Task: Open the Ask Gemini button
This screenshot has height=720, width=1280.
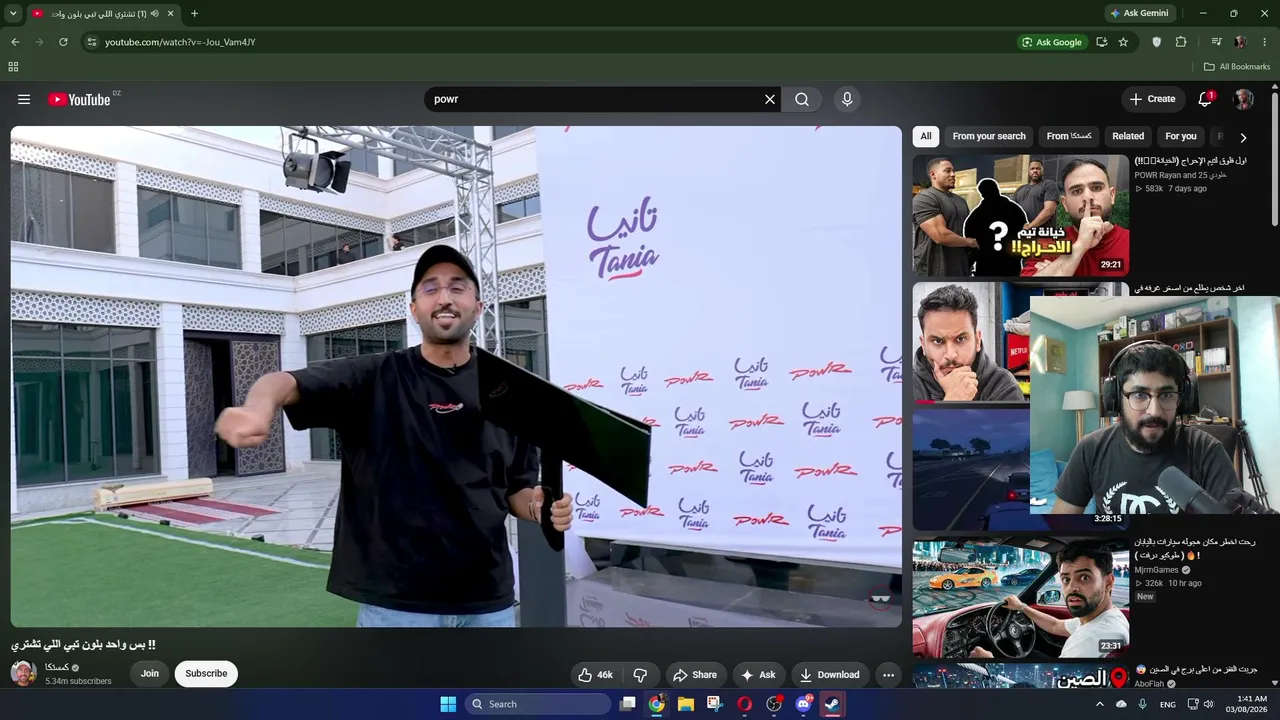Action: (1139, 14)
